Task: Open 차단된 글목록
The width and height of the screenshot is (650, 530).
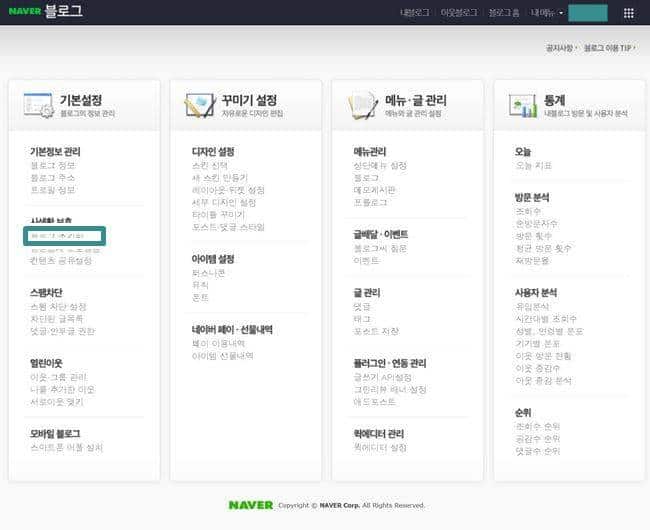Action: [x=57, y=319]
